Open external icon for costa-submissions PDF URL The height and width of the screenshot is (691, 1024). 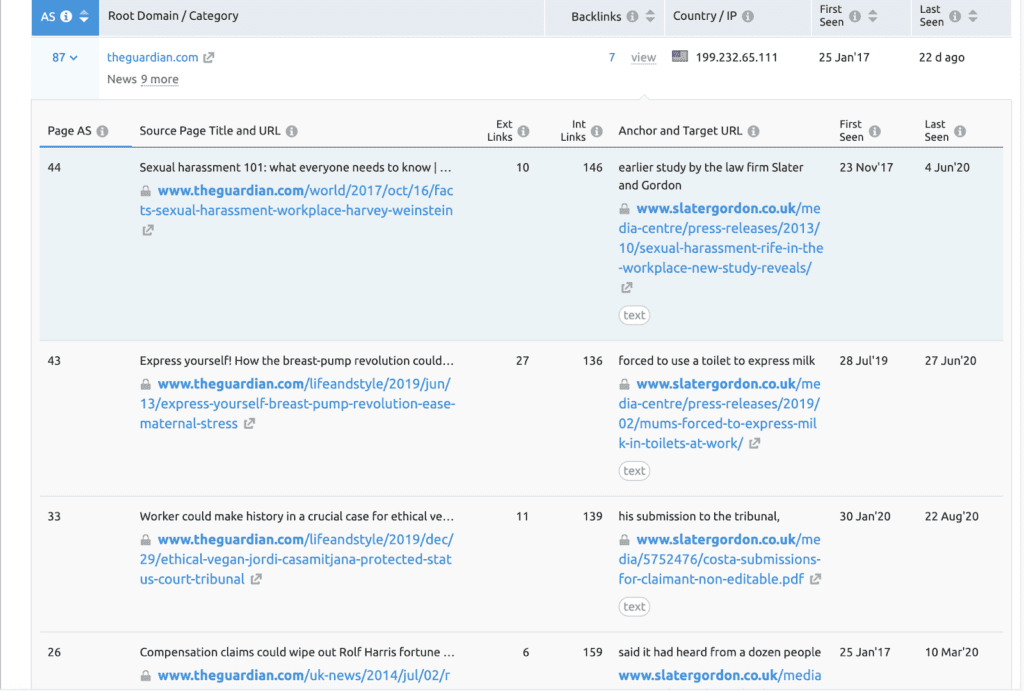[816, 579]
